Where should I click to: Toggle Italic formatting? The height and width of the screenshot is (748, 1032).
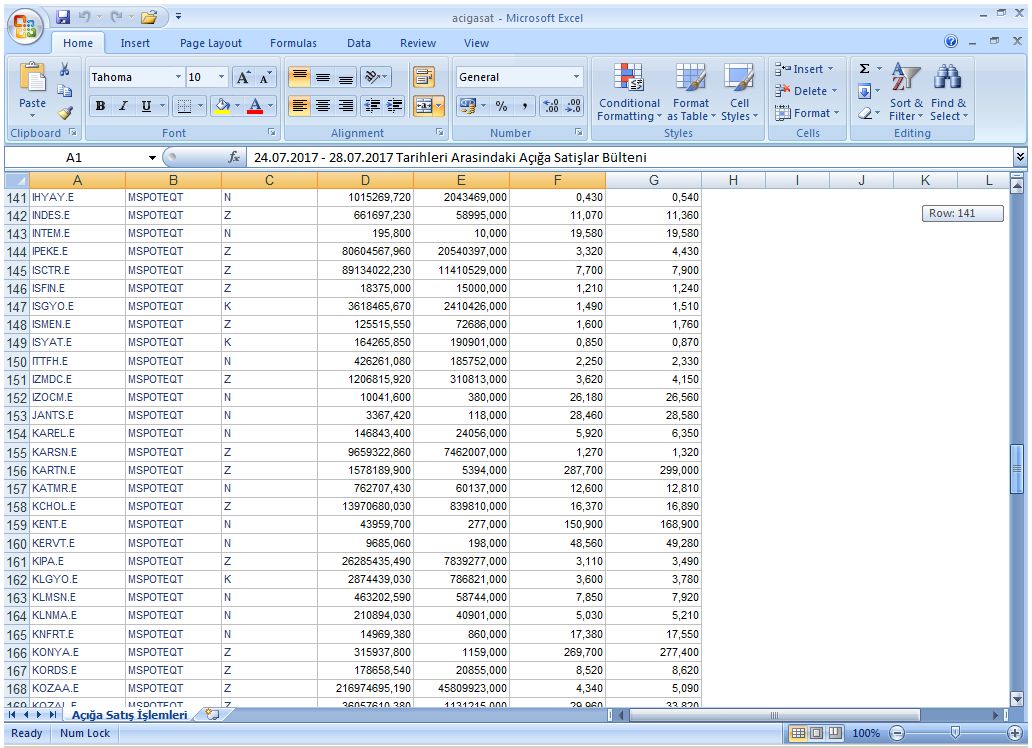123,105
